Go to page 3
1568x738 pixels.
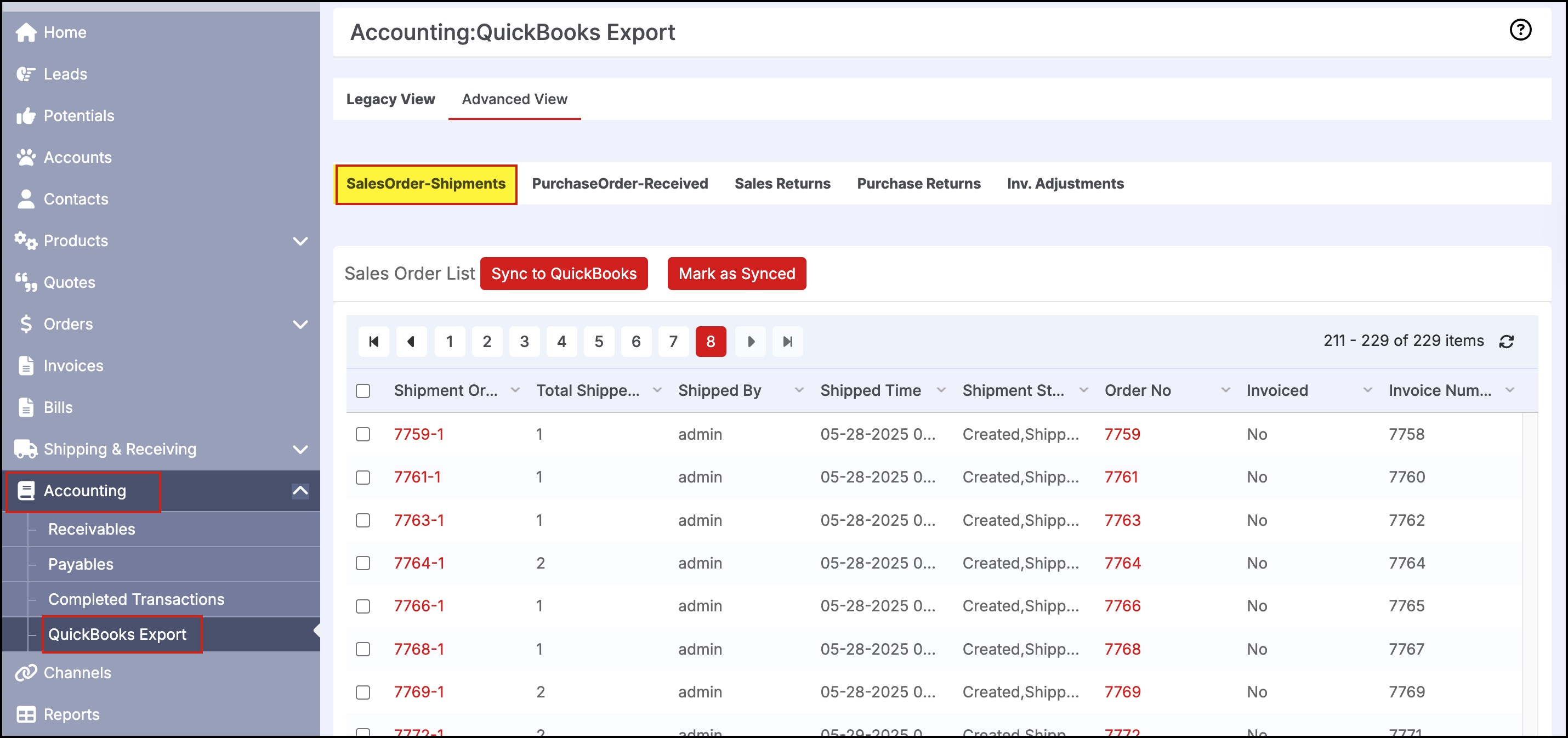click(x=524, y=342)
